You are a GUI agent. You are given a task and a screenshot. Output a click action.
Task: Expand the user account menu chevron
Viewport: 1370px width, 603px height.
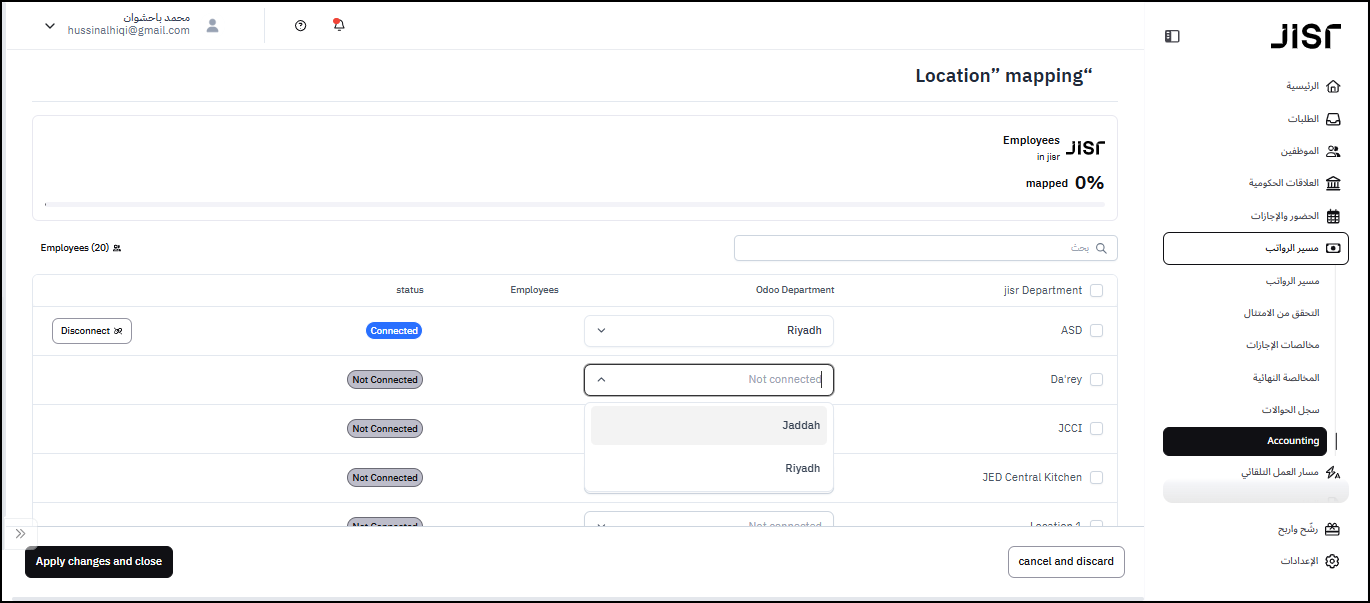pos(50,26)
